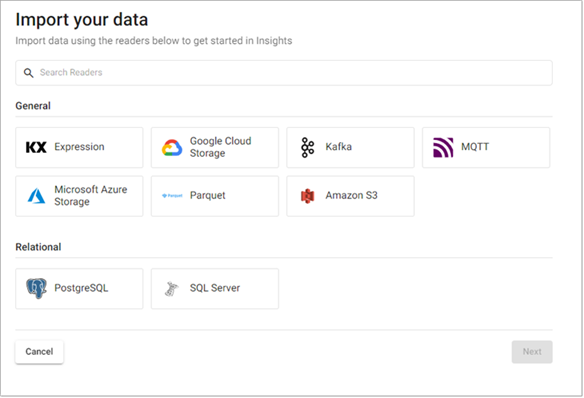Click the Google Cloud Storage logo
Viewport: 584px width, 398px height.
tap(172, 147)
